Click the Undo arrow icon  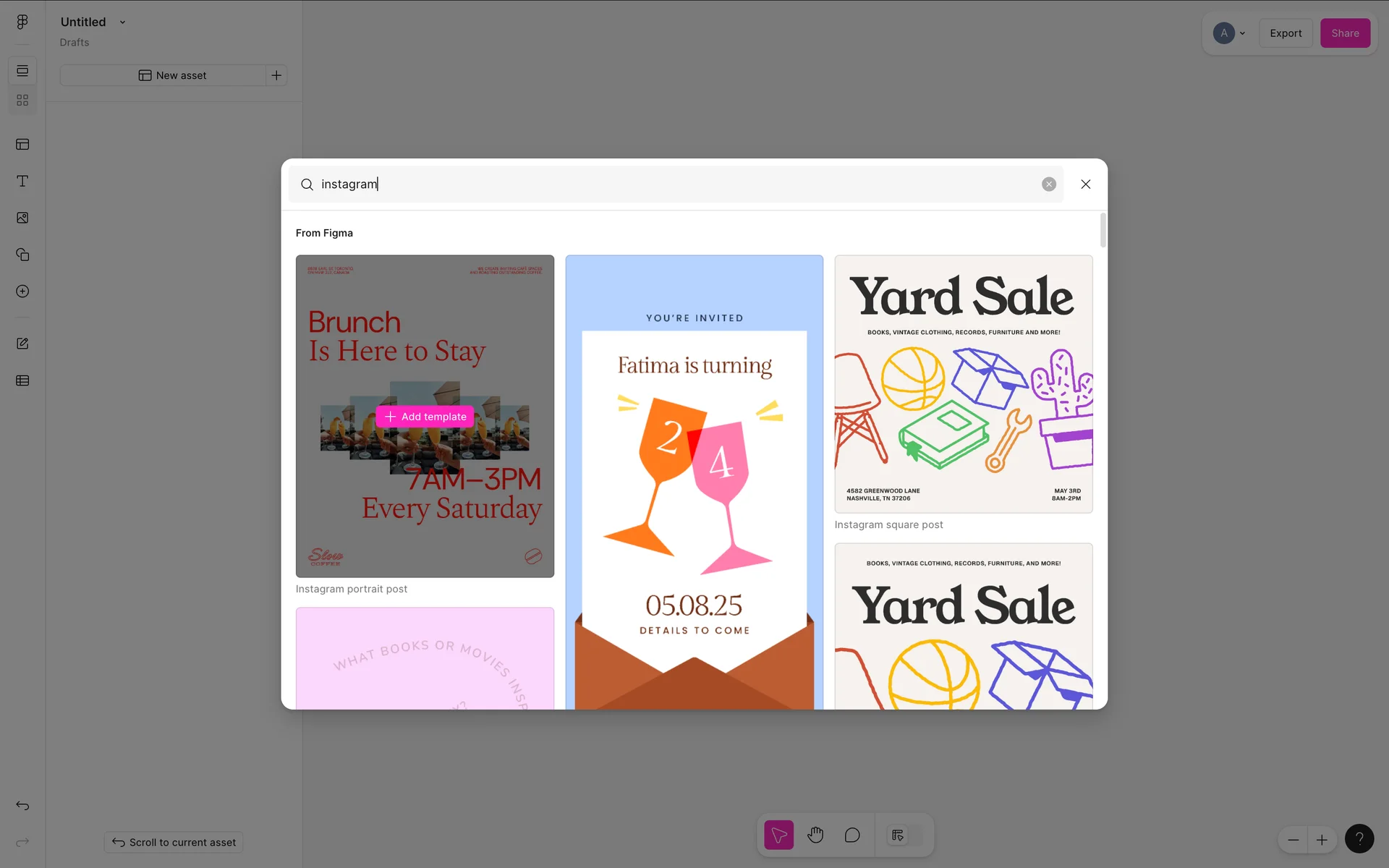click(x=22, y=806)
